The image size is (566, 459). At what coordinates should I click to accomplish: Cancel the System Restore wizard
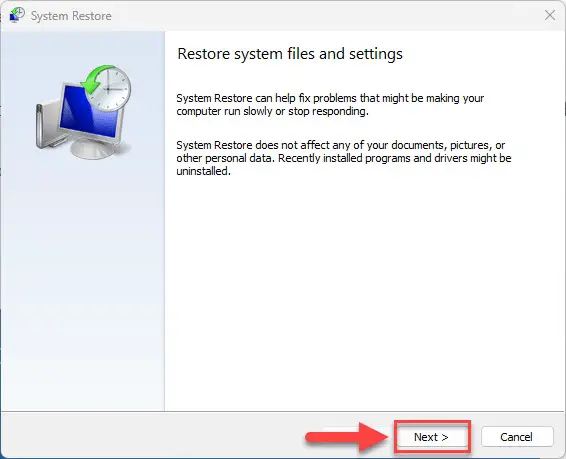[x=517, y=437]
